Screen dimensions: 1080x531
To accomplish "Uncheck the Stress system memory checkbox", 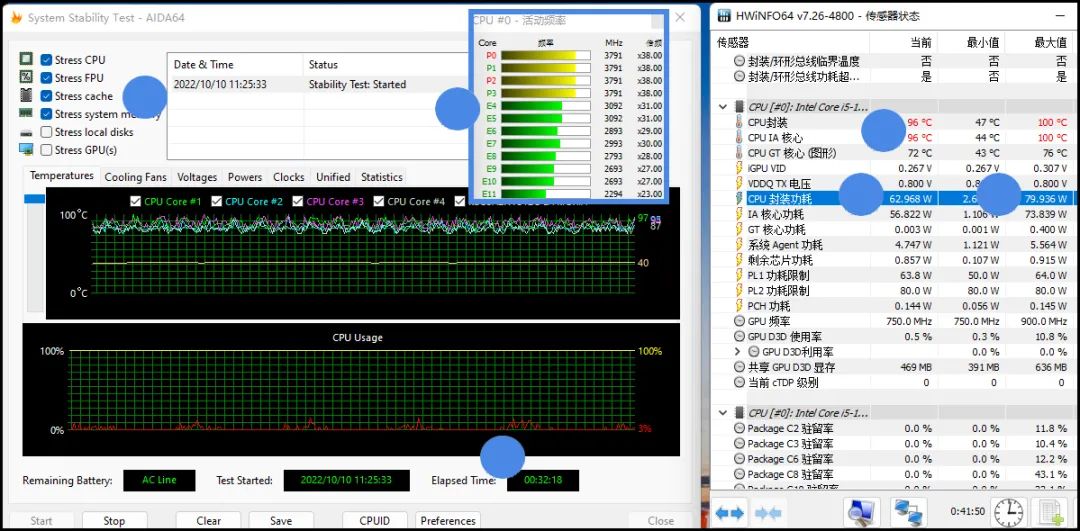I will [x=46, y=114].
